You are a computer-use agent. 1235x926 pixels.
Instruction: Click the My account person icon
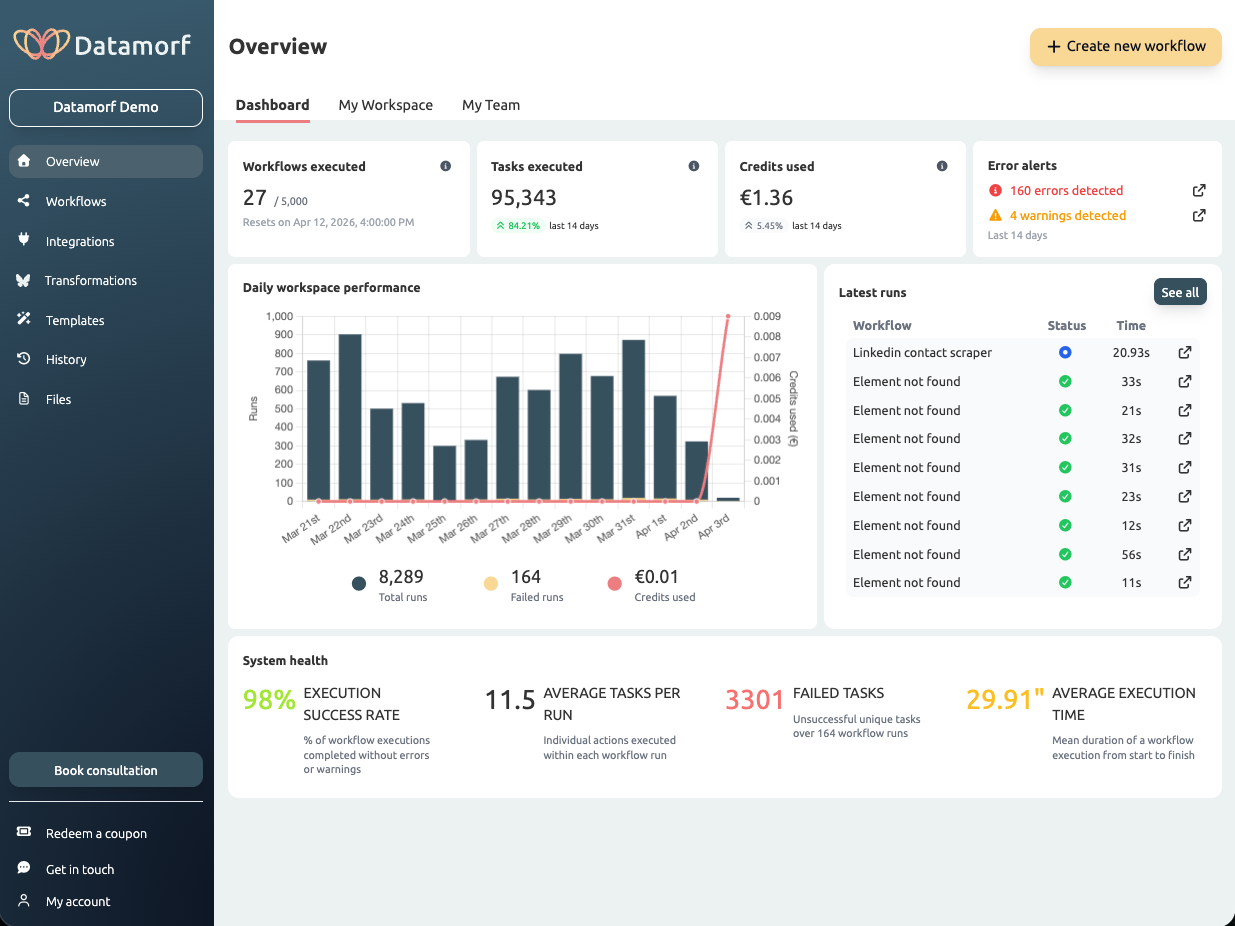pos(24,901)
